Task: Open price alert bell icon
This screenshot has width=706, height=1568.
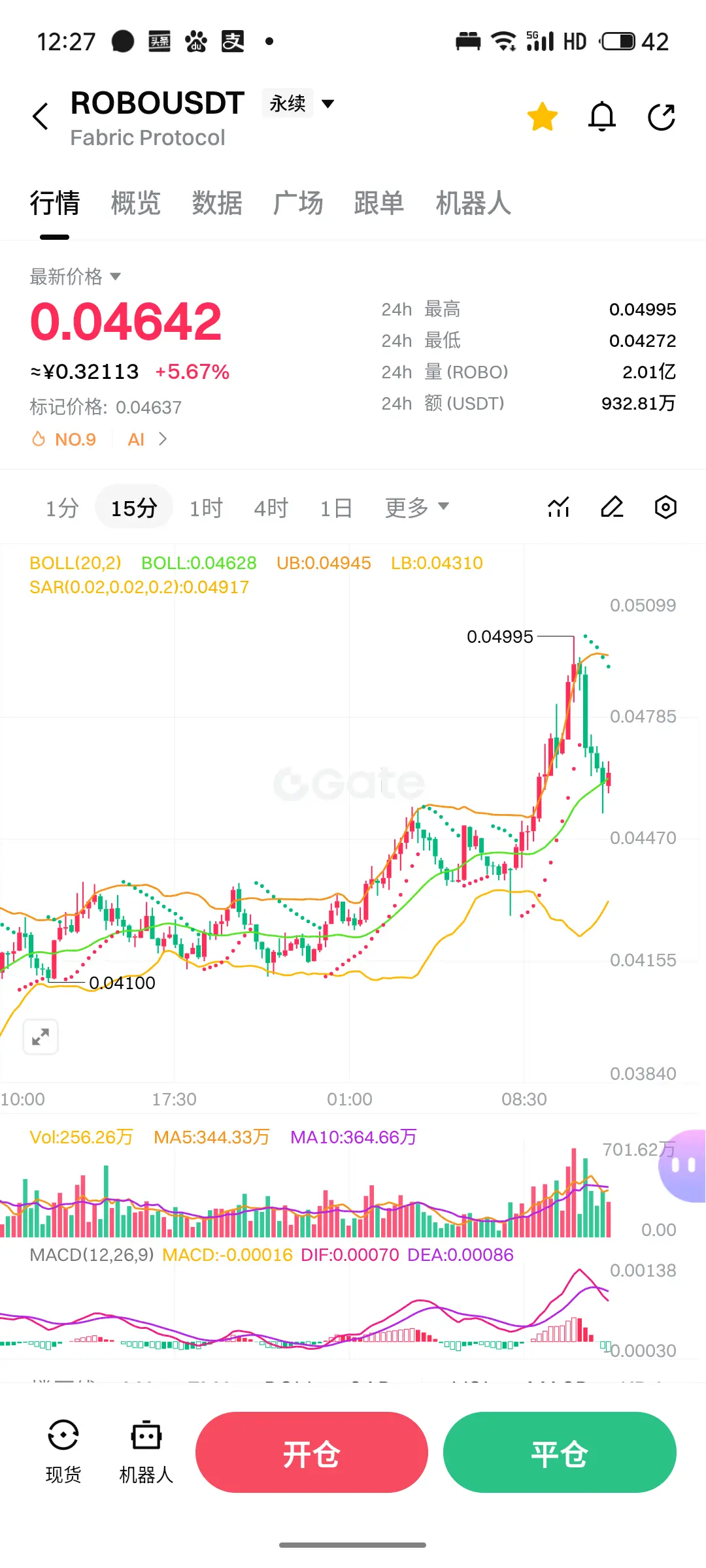Action: [602, 117]
